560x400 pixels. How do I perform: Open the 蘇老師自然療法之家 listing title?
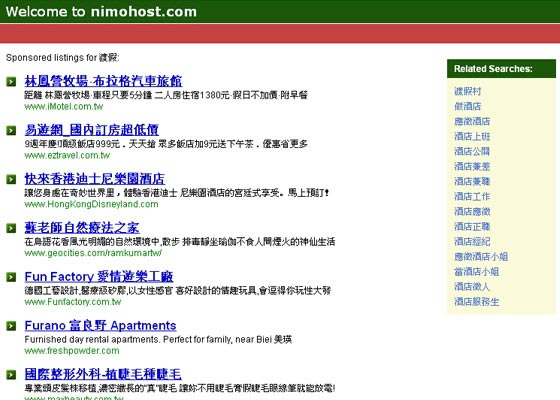82,228
